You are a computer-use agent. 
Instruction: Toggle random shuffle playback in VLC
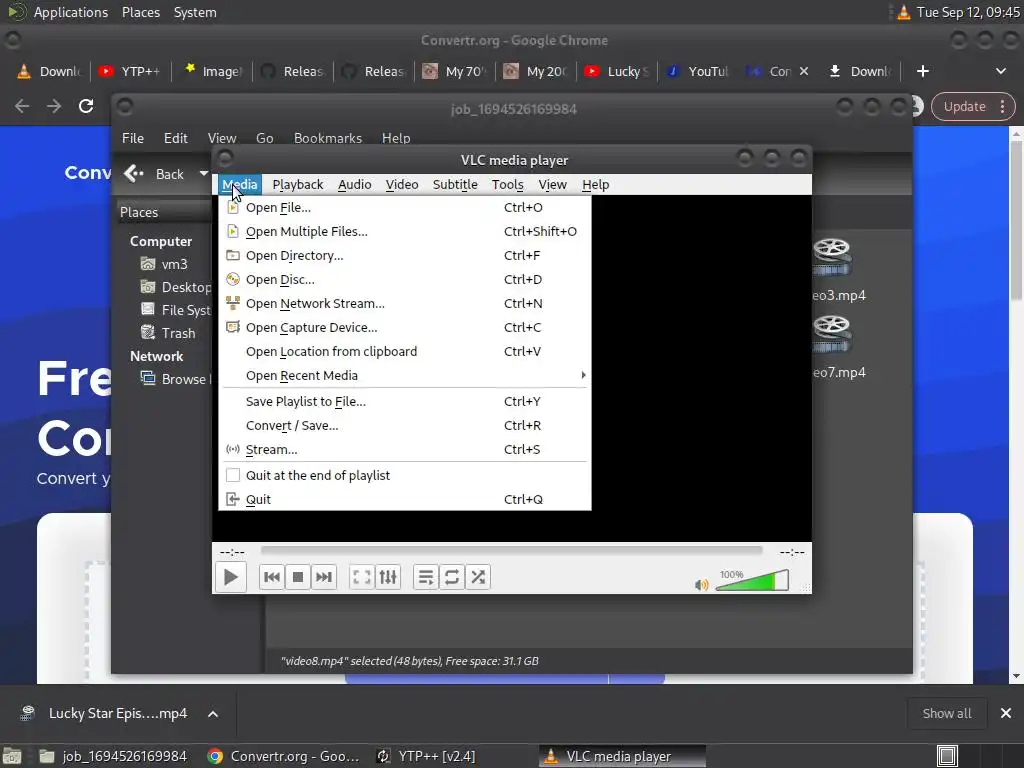pyautogui.click(x=478, y=577)
